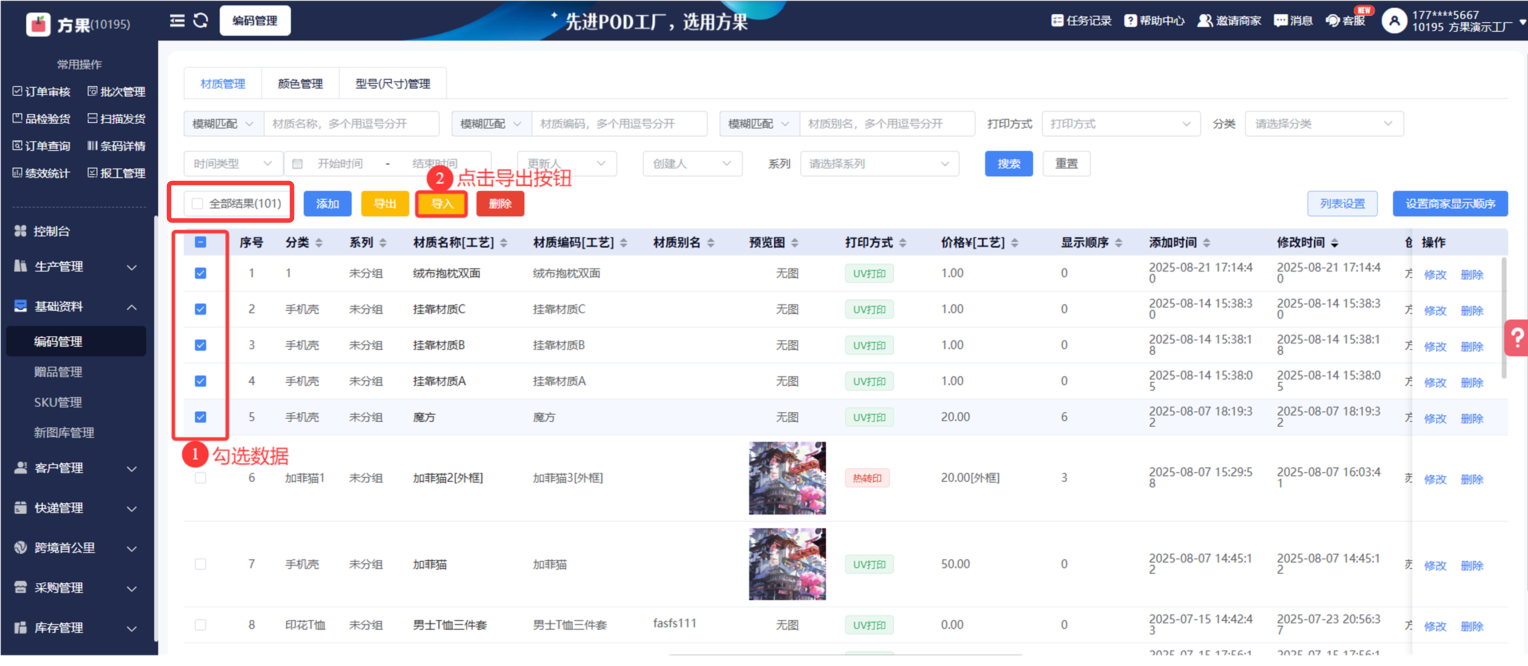Click the refresh icon in top bar
This screenshot has height=666, width=1528.
click(x=201, y=20)
